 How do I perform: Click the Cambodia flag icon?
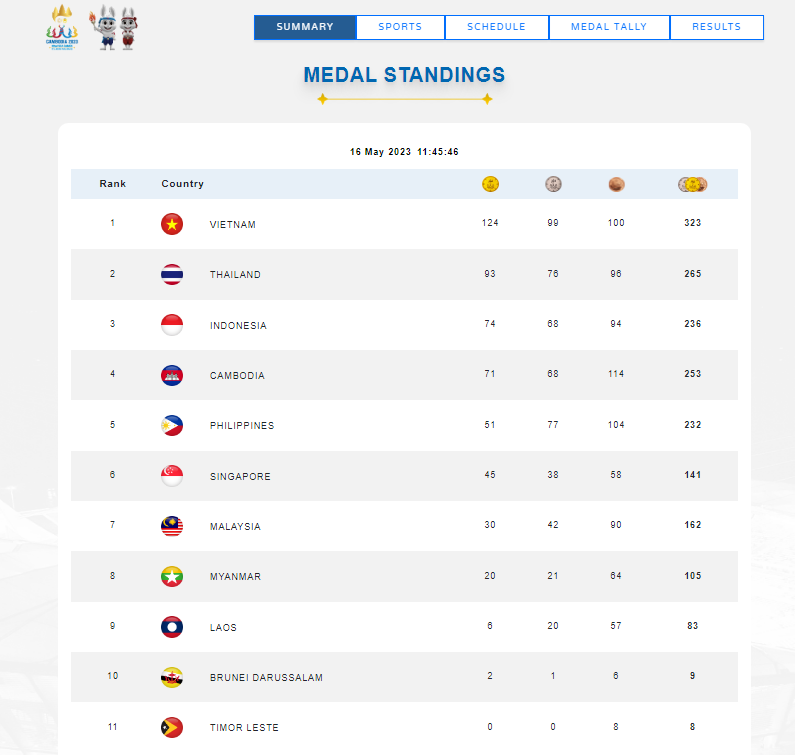point(172,375)
